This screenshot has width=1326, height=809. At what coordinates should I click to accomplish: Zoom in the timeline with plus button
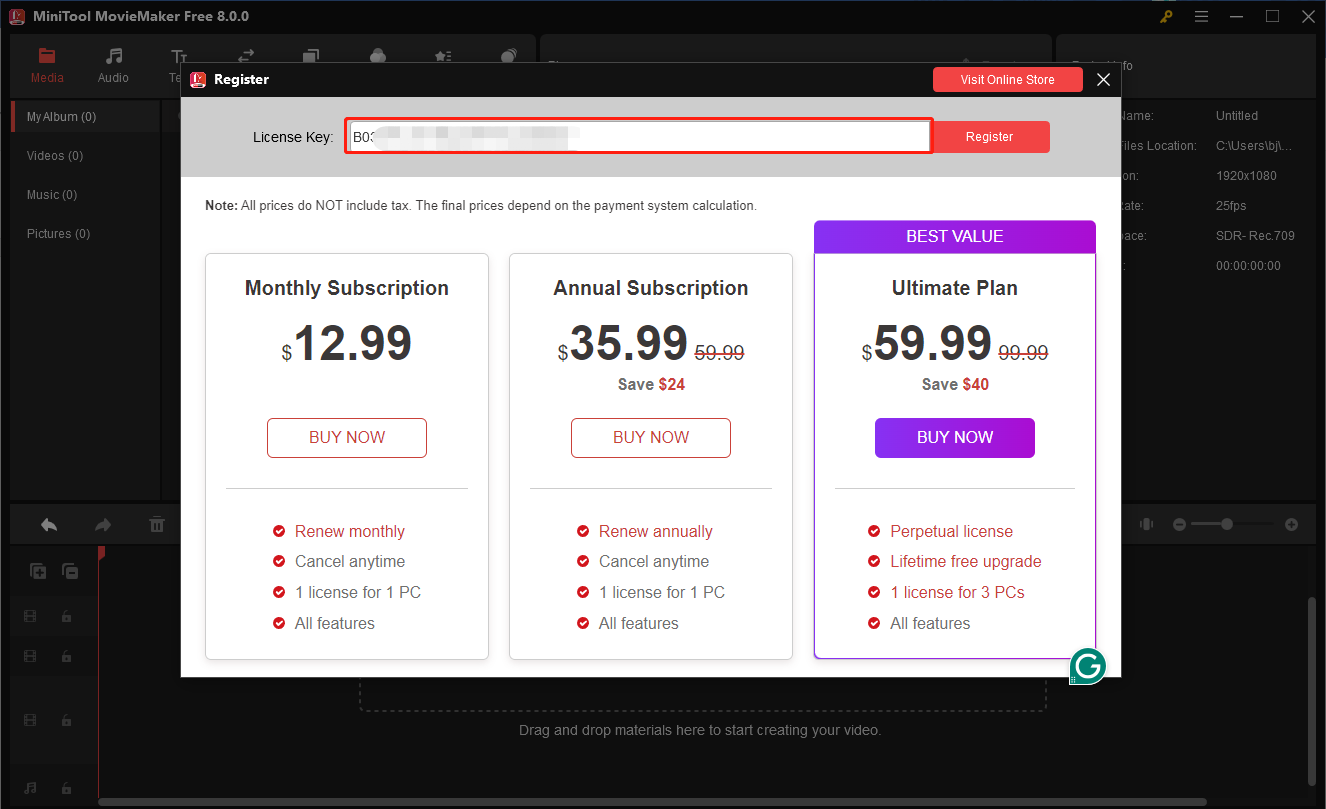click(x=1291, y=524)
